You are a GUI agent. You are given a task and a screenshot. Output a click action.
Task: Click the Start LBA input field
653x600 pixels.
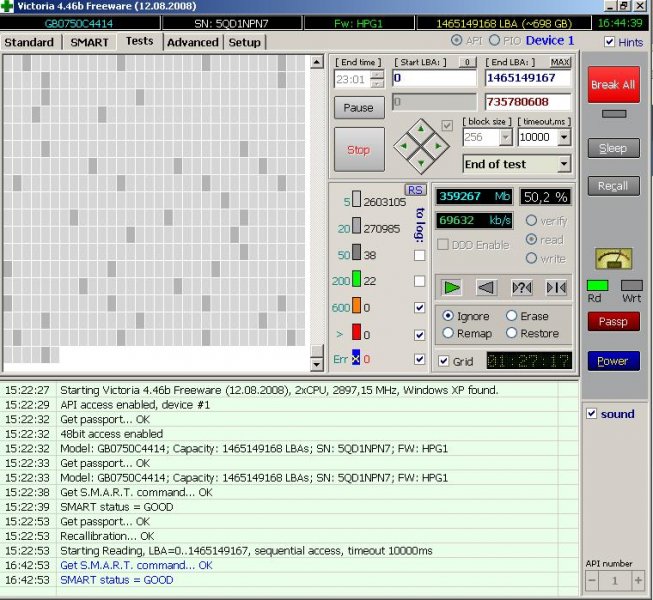coord(435,78)
